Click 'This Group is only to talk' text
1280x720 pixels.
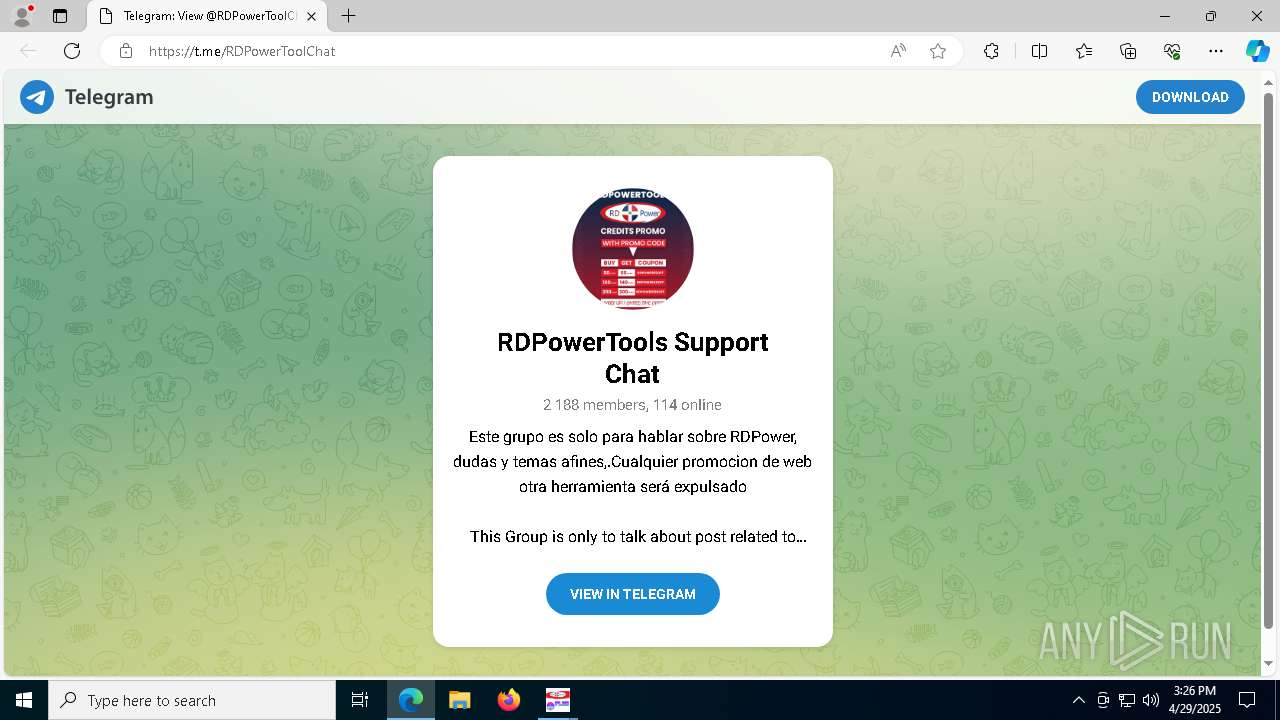638,537
